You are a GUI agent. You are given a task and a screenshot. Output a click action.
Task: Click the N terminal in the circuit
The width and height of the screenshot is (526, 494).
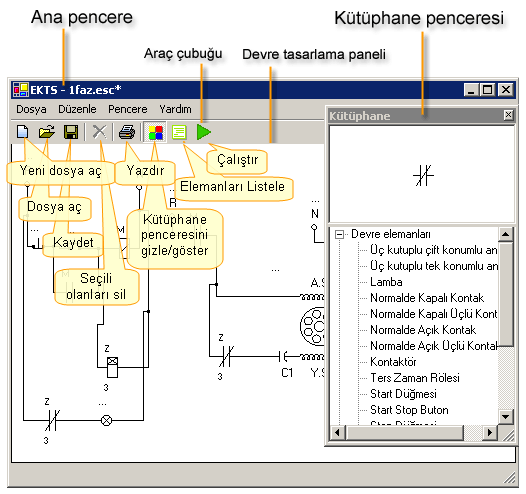click(x=314, y=227)
